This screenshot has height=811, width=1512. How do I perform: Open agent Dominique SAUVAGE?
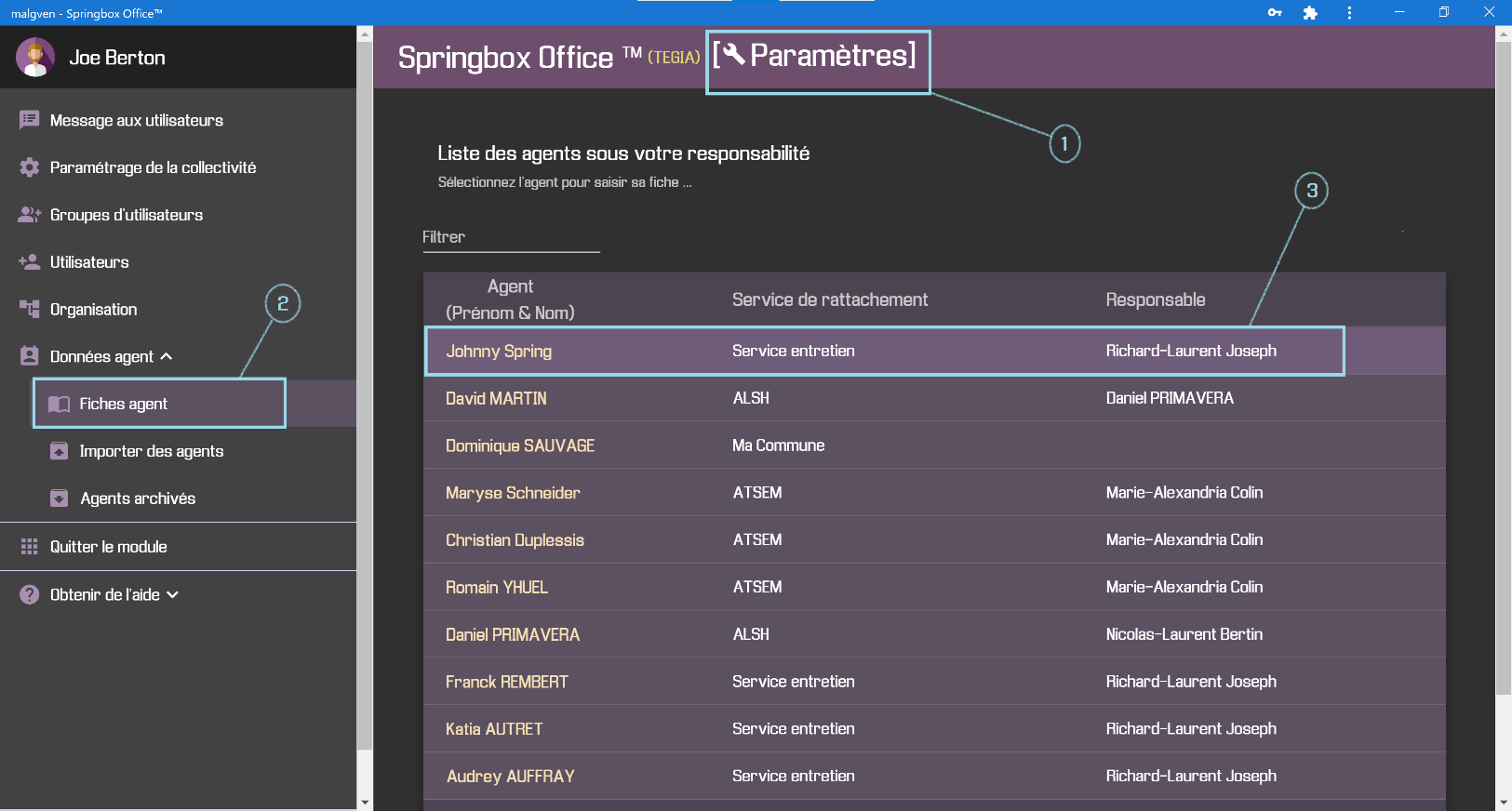(520, 445)
